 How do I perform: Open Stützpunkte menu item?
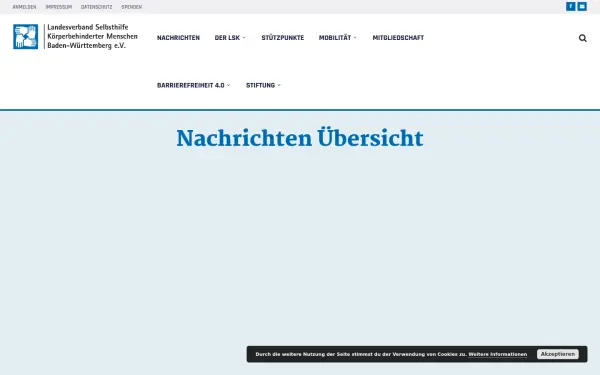point(283,38)
